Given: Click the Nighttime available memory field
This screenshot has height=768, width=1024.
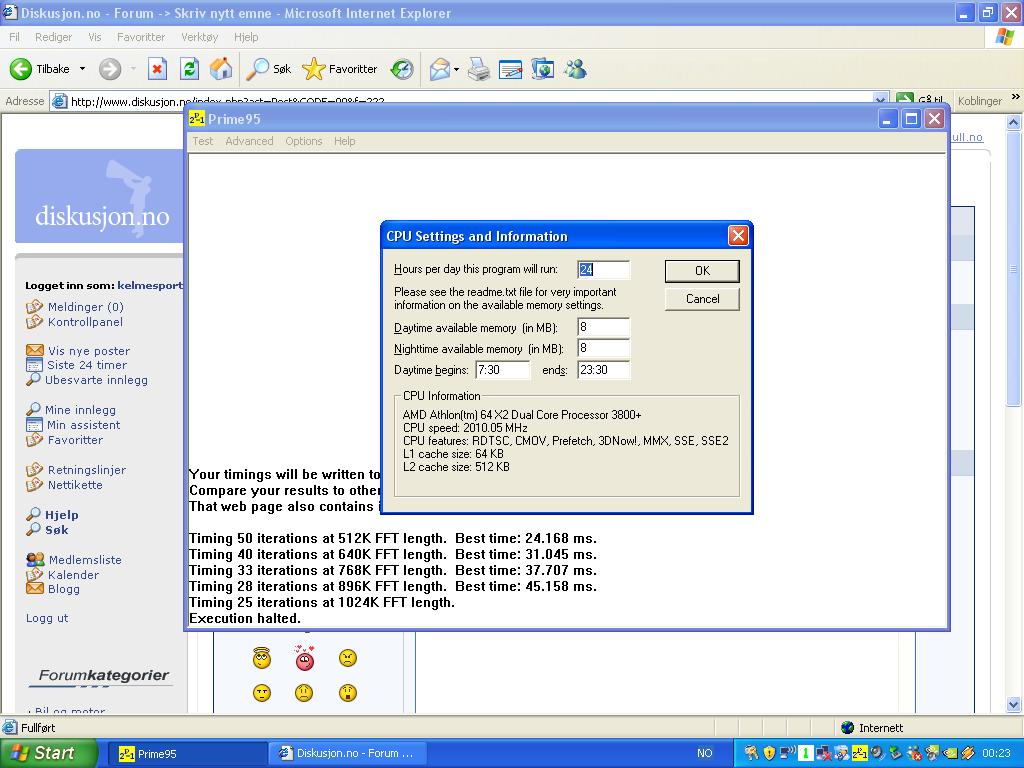Looking at the screenshot, I should [603, 348].
